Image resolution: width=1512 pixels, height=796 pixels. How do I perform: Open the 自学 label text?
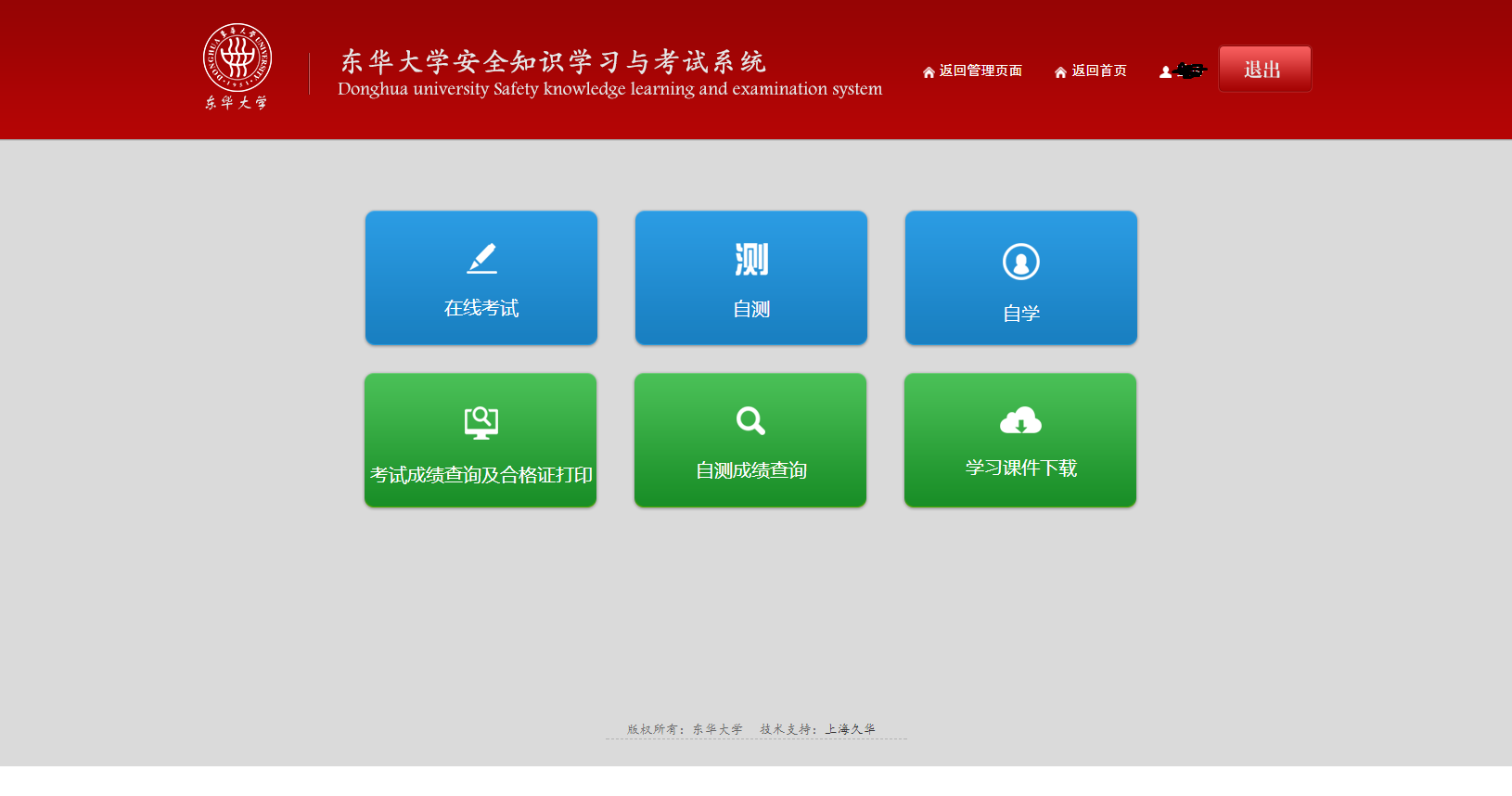pos(1020,314)
